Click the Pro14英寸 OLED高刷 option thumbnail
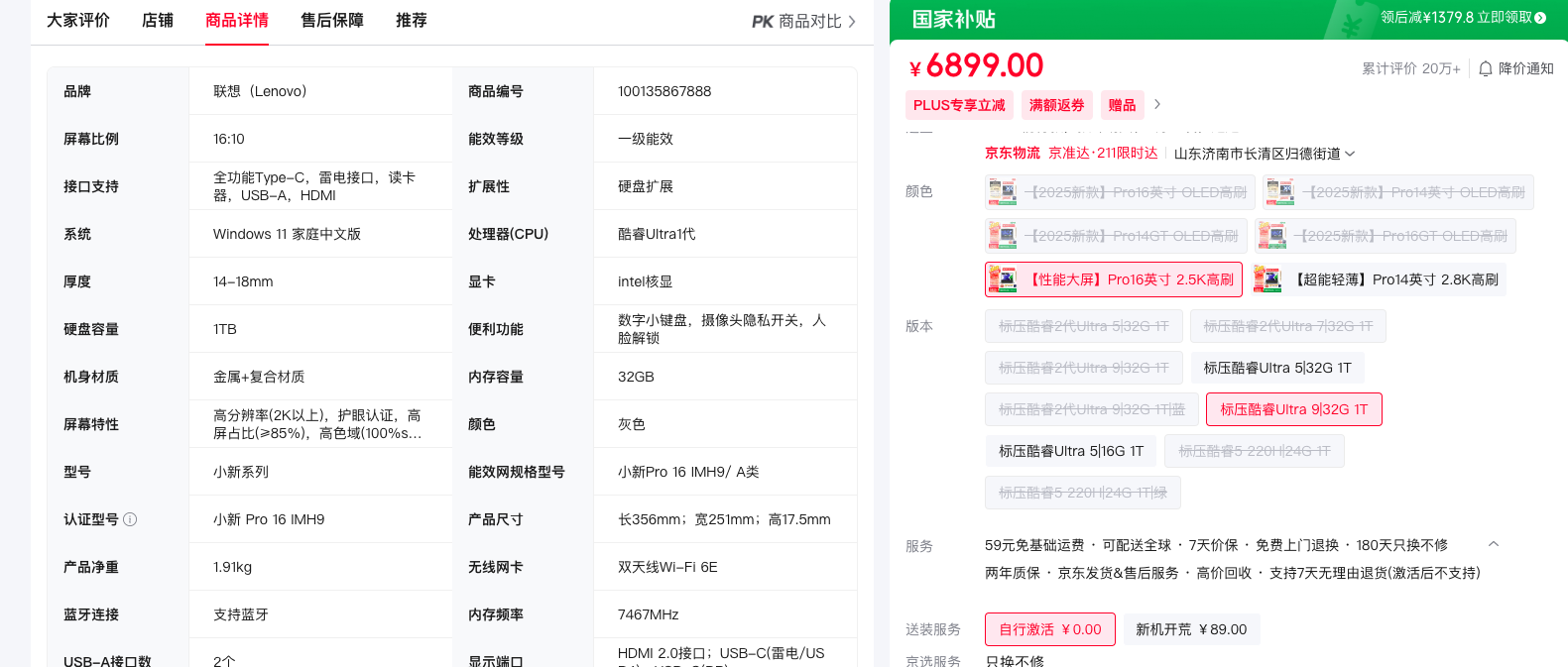Viewport: 1568px width, 667px height. (1280, 192)
